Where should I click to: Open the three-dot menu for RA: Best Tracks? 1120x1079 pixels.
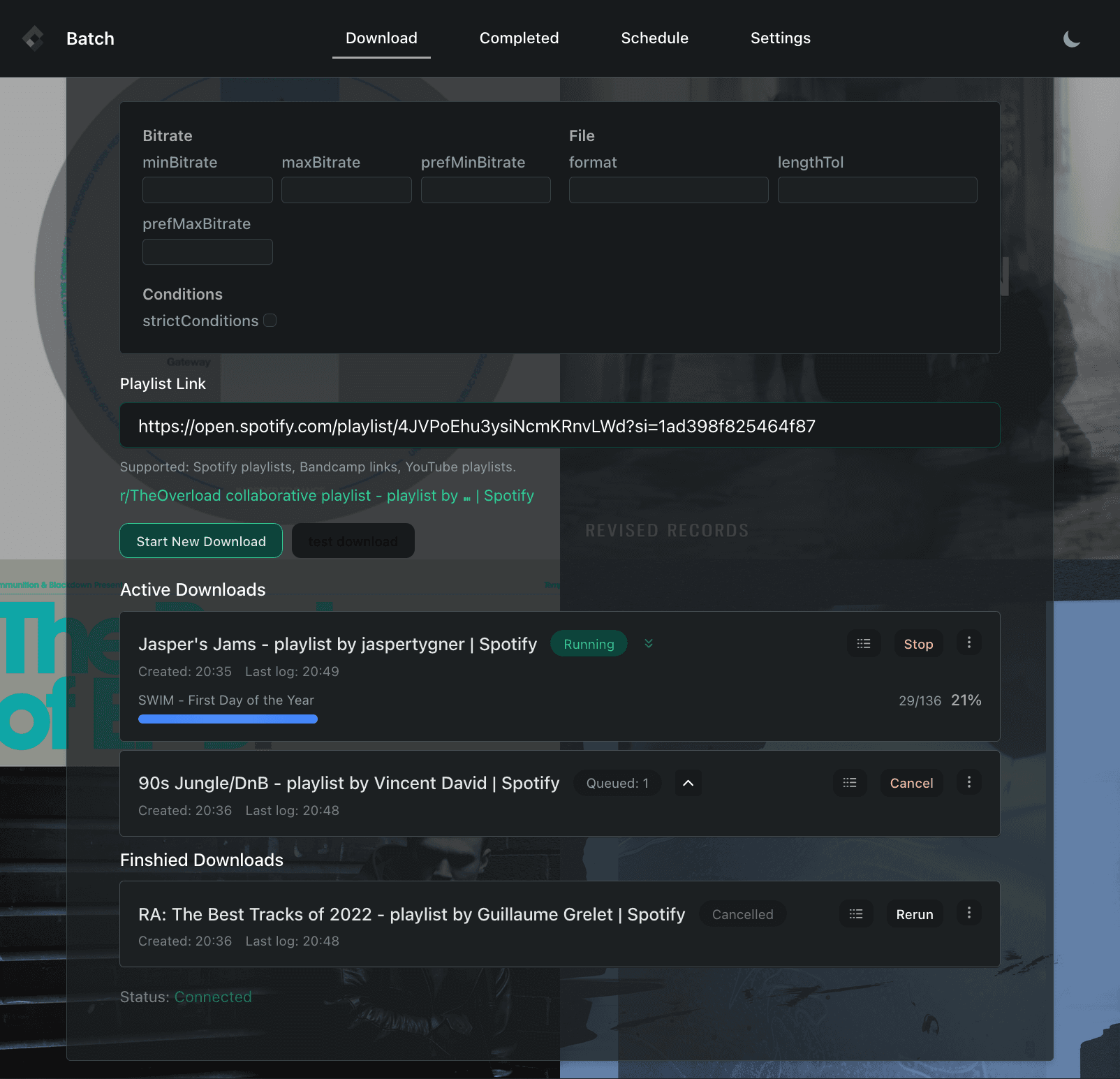[x=968, y=913]
